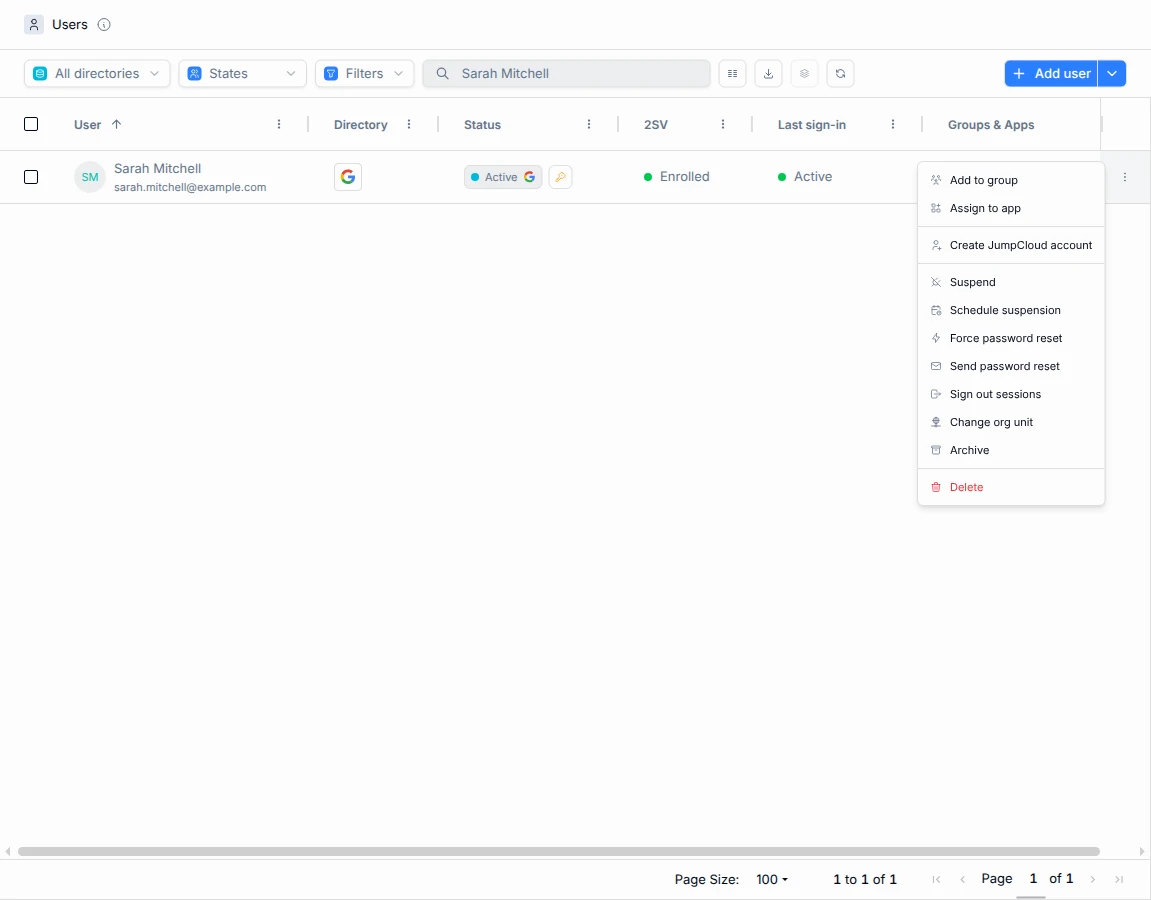Open the Page Size 100 dropdown
The image size is (1151, 900).
coord(771,879)
